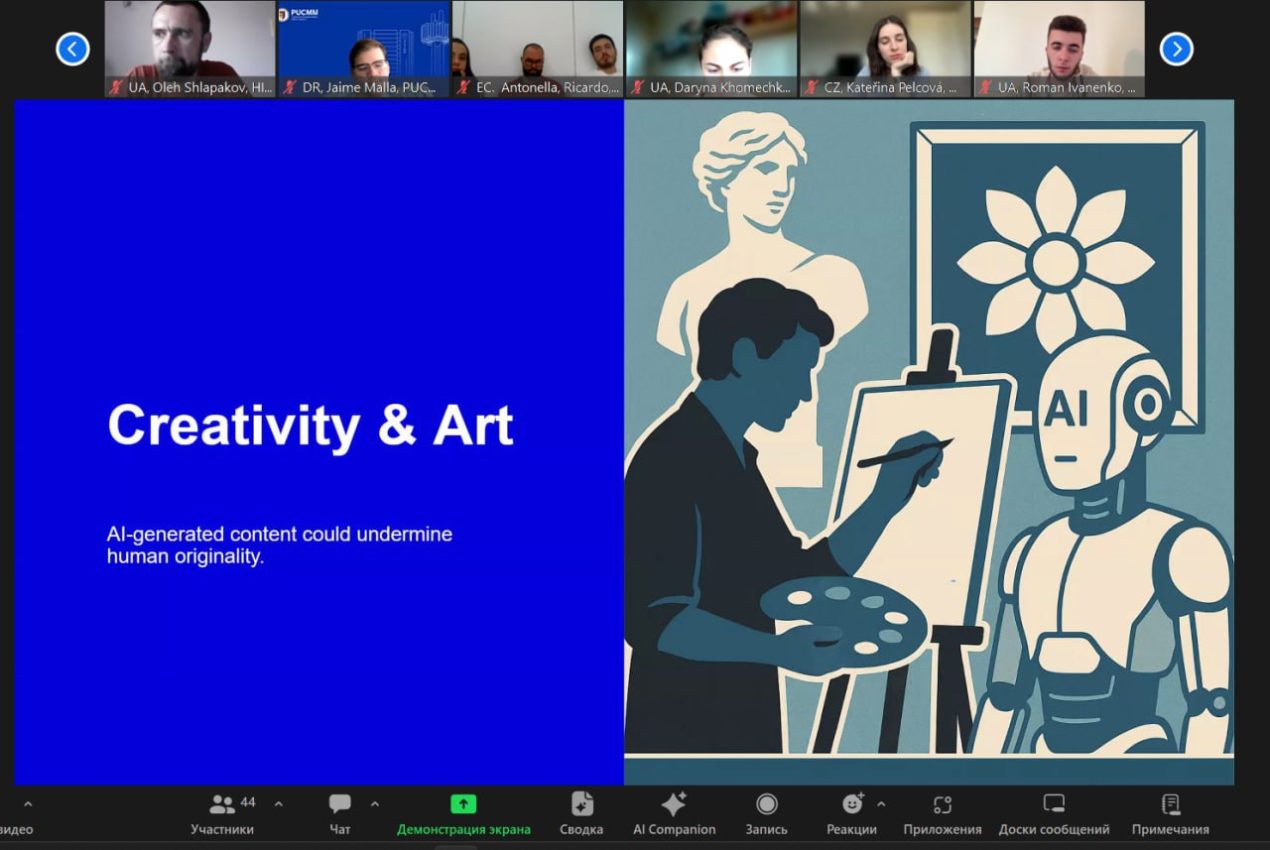The height and width of the screenshot is (850, 1270).
Task: Select Roman Ivanenko's video thumbnail
Action: click(x=1059, y=48)
